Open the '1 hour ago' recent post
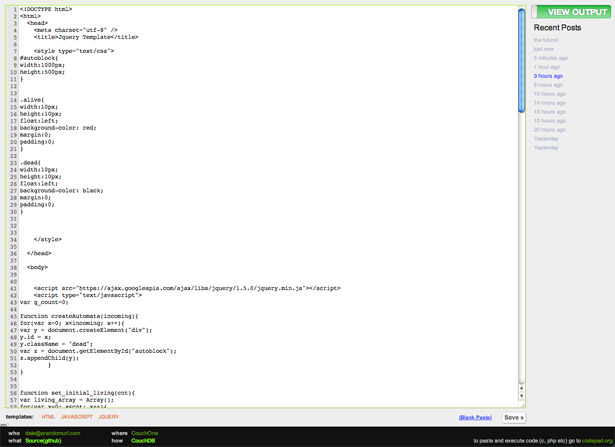The image size is (615, 447). tap(547, 67)
